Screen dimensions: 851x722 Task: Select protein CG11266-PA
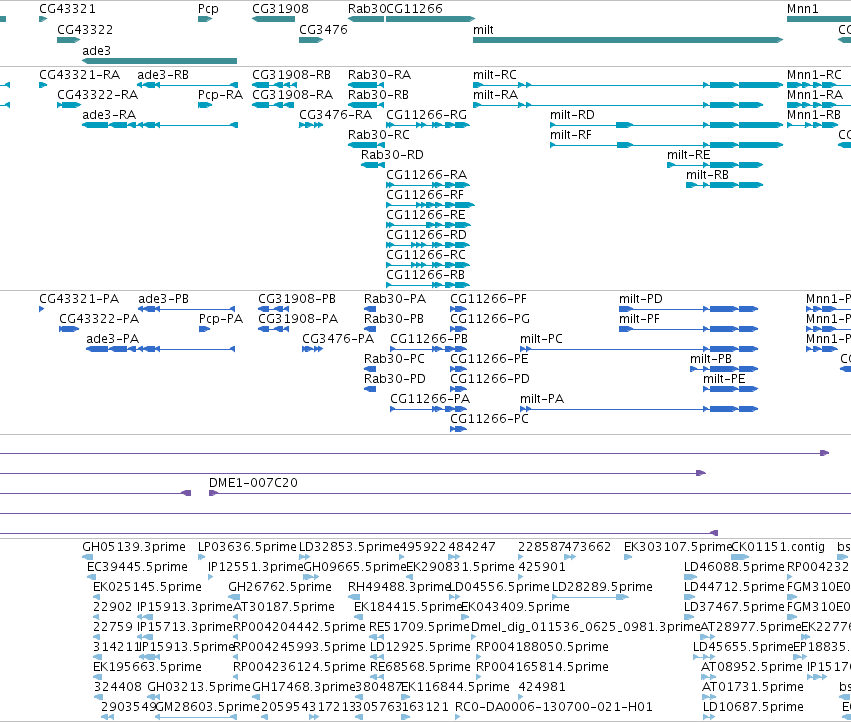[x=429, y=409]
